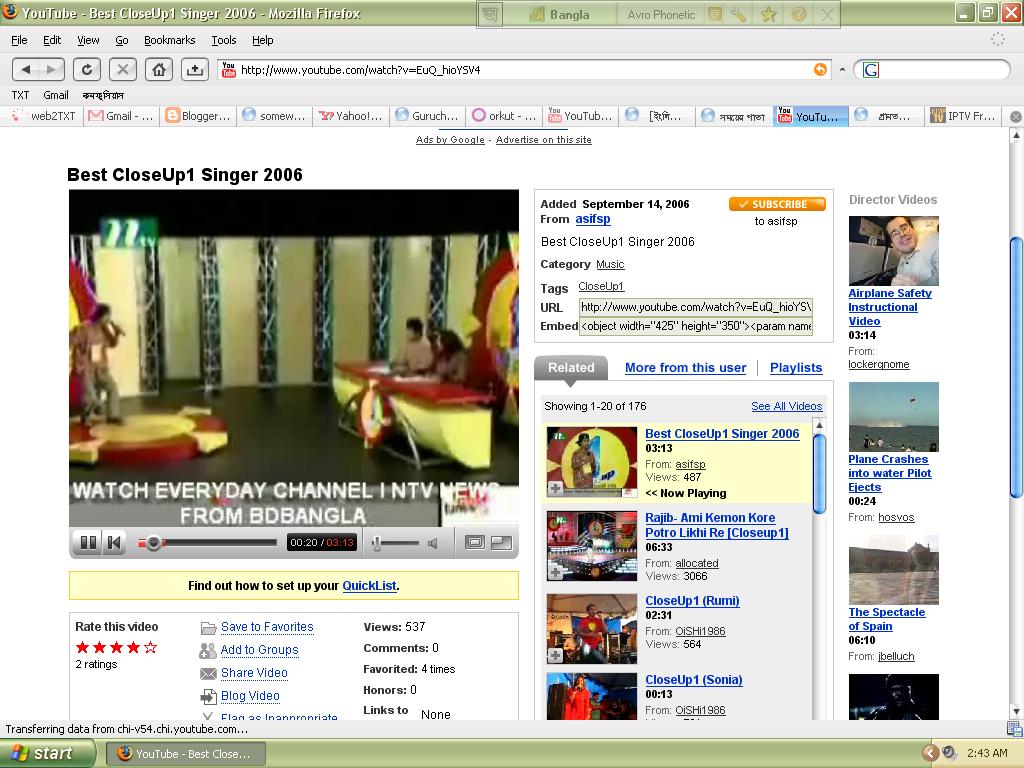The height and width of the screenshot is (768, 1024).
Task: Add CloseUp1 (Rumi) to QuickList plus icon
Action: point(555,655)
